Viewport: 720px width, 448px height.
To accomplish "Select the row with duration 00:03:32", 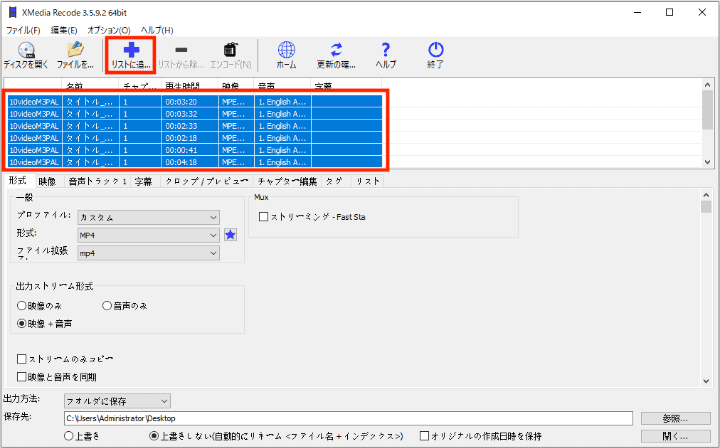I will pyautogui.click(x=195, y=114).
